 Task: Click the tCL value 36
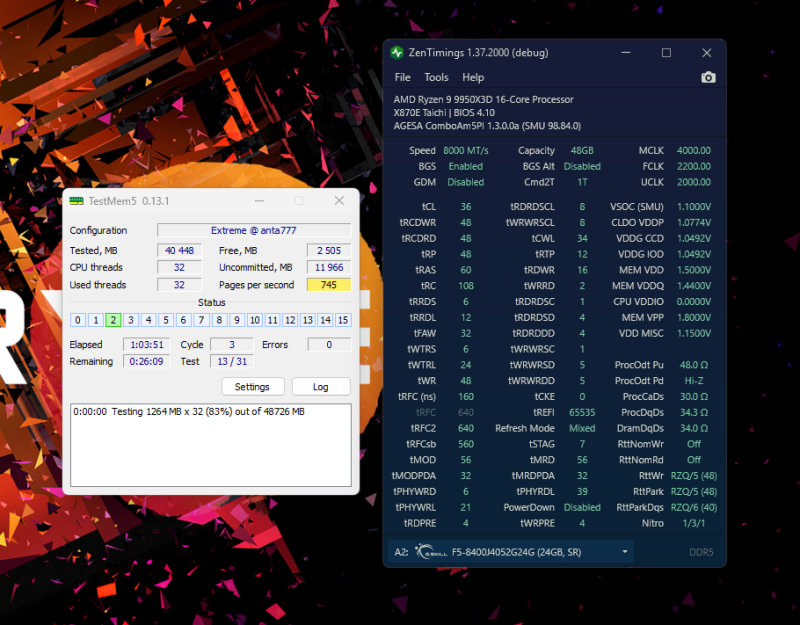pos(466,207)
